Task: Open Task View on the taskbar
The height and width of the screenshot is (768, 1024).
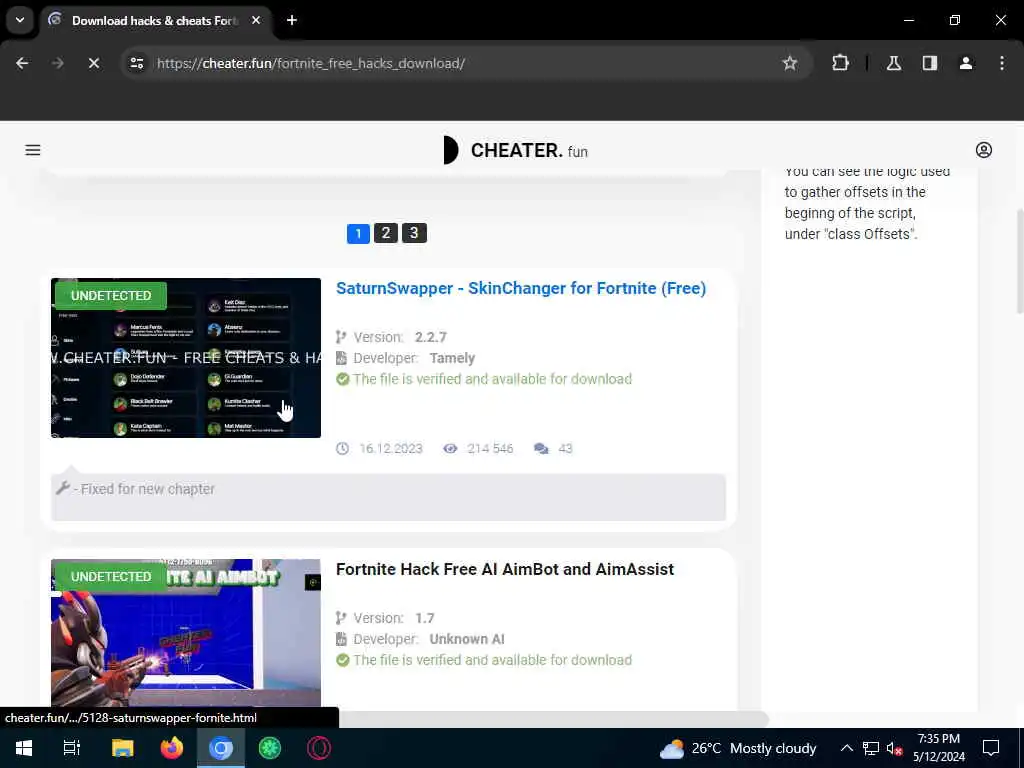Action: click(72, 748)
